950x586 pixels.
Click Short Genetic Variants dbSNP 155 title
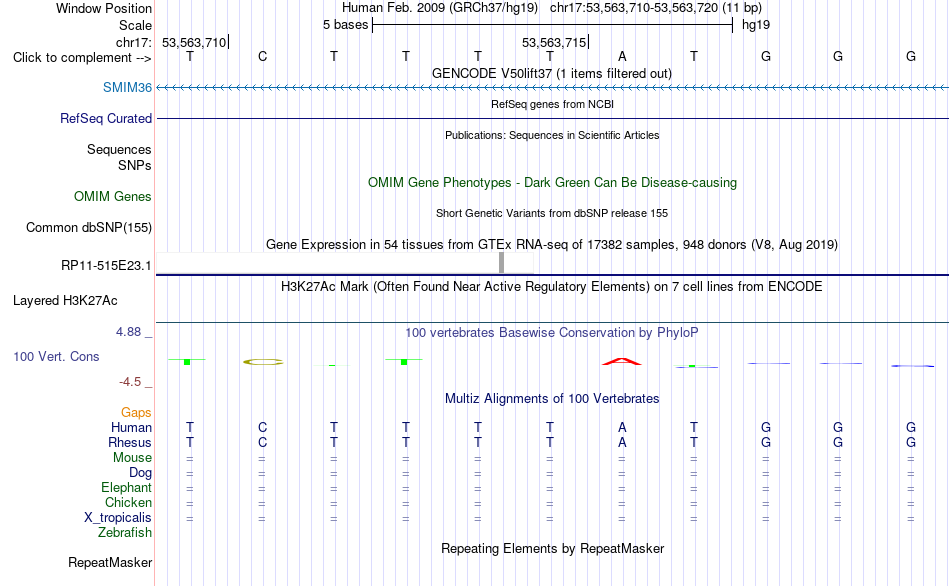coord(552,213)
